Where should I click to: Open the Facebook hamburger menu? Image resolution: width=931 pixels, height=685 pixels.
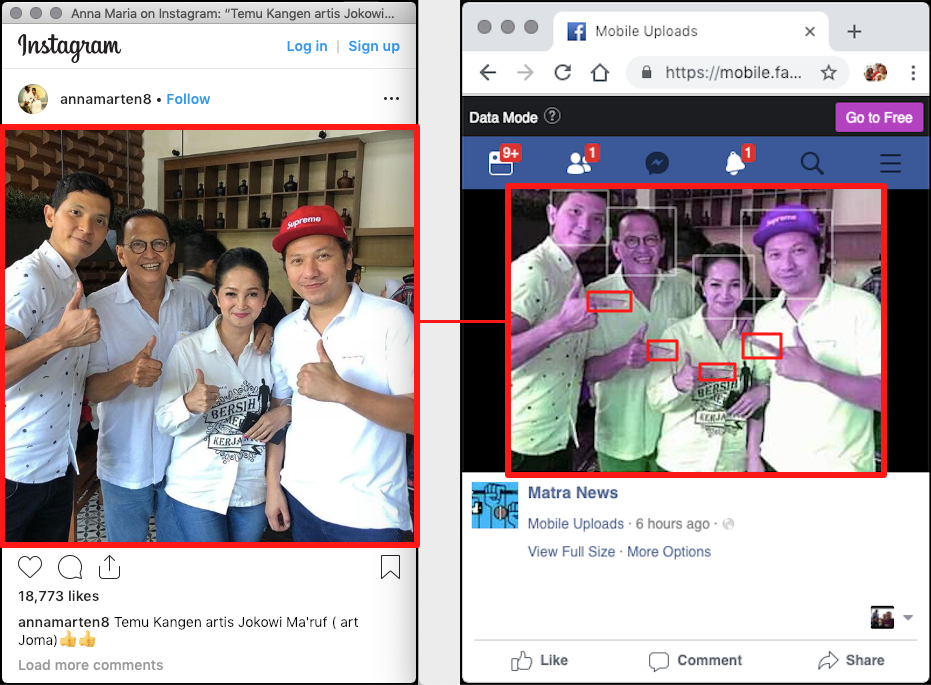point(889,163)
